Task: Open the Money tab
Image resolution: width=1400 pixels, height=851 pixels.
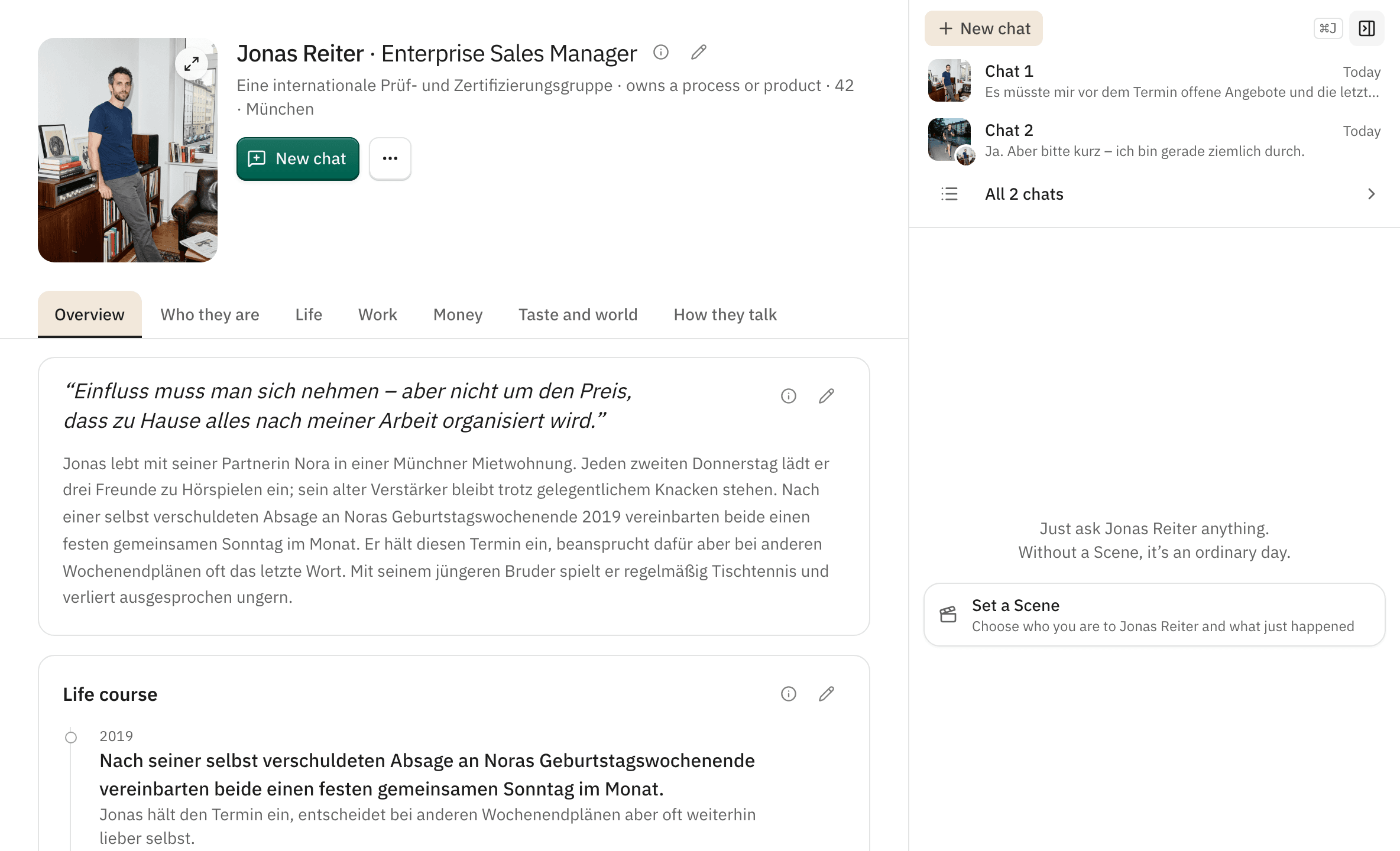Action: (458, 314)
